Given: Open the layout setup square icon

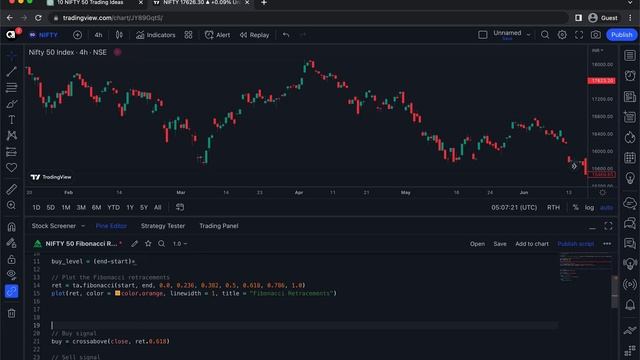Looking at the screenshot, I should (482, 35).
